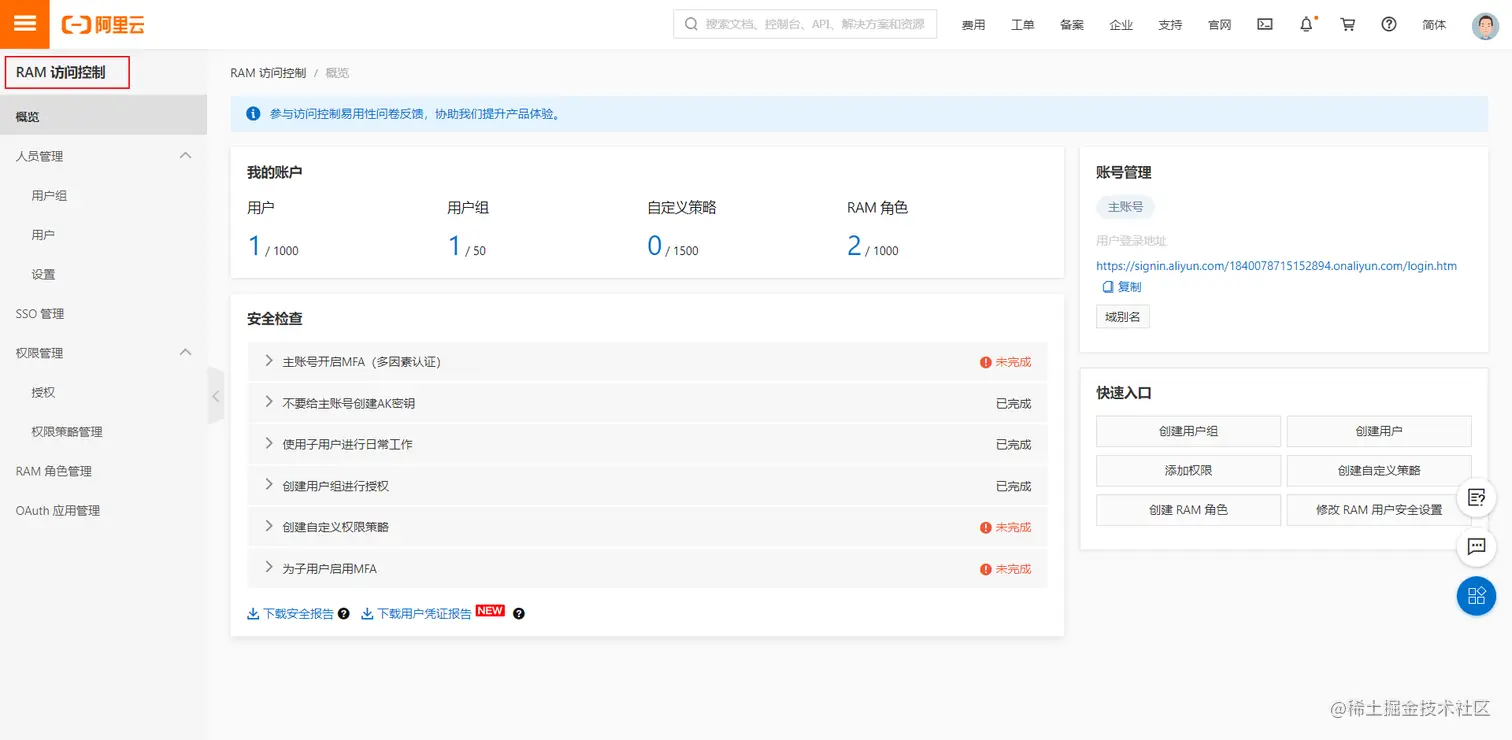
Task: Click the 用户组 count 1 / 50
Action: (x=467, y=246)
